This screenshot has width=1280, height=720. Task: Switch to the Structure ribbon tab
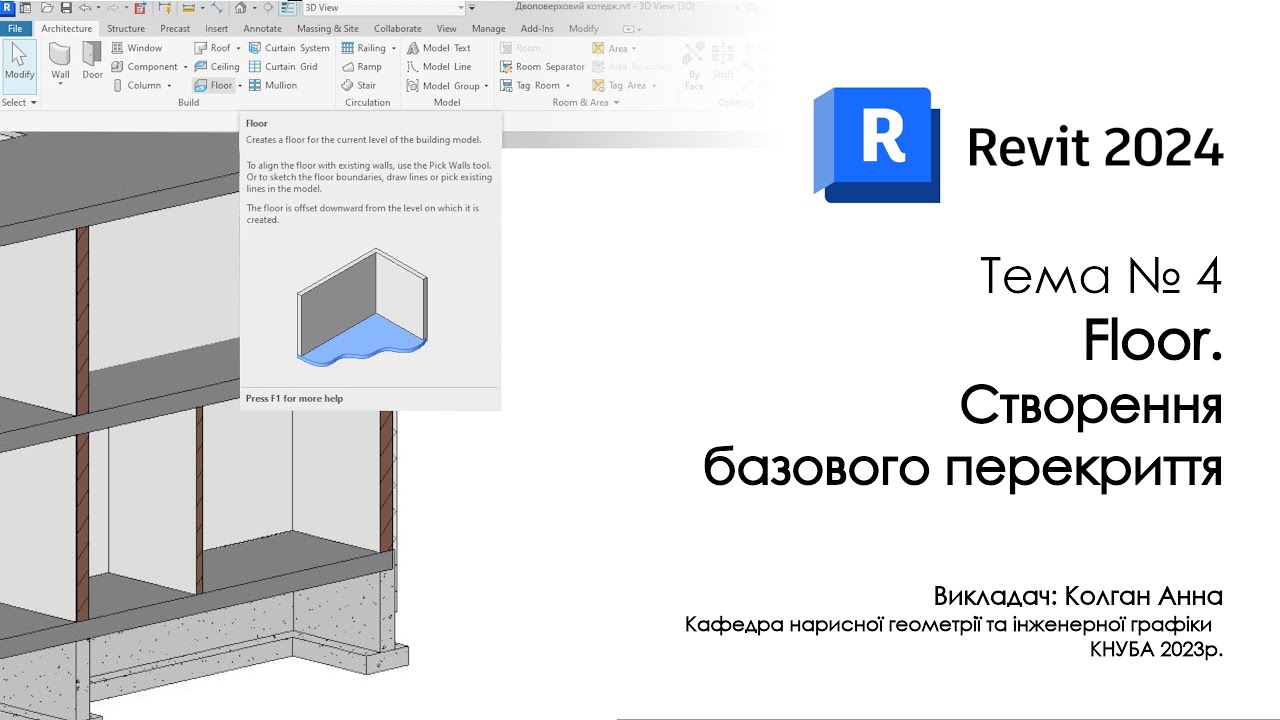pyautogui.click(x=126, y=29)
